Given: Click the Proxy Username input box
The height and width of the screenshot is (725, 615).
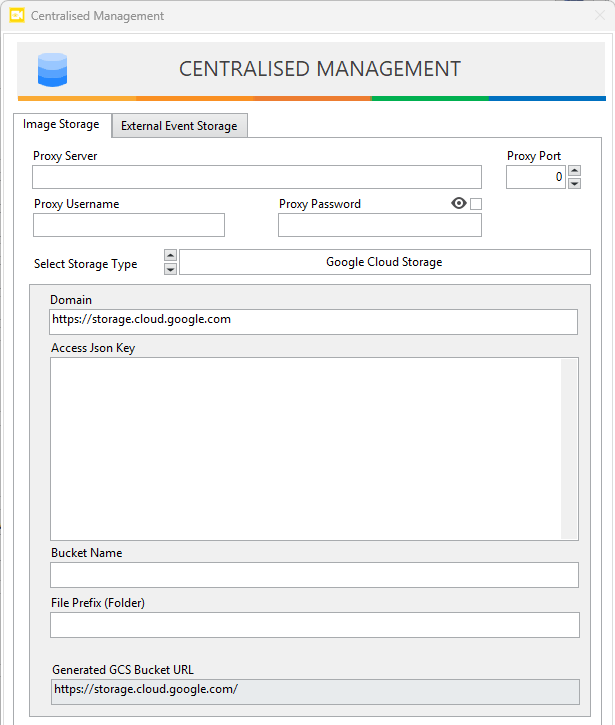Looking at the screenshot, I should point(129,225).
